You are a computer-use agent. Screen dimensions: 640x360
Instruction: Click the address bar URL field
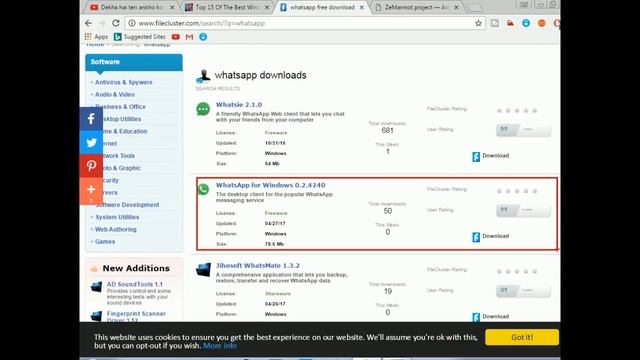(x=302, y=23)
